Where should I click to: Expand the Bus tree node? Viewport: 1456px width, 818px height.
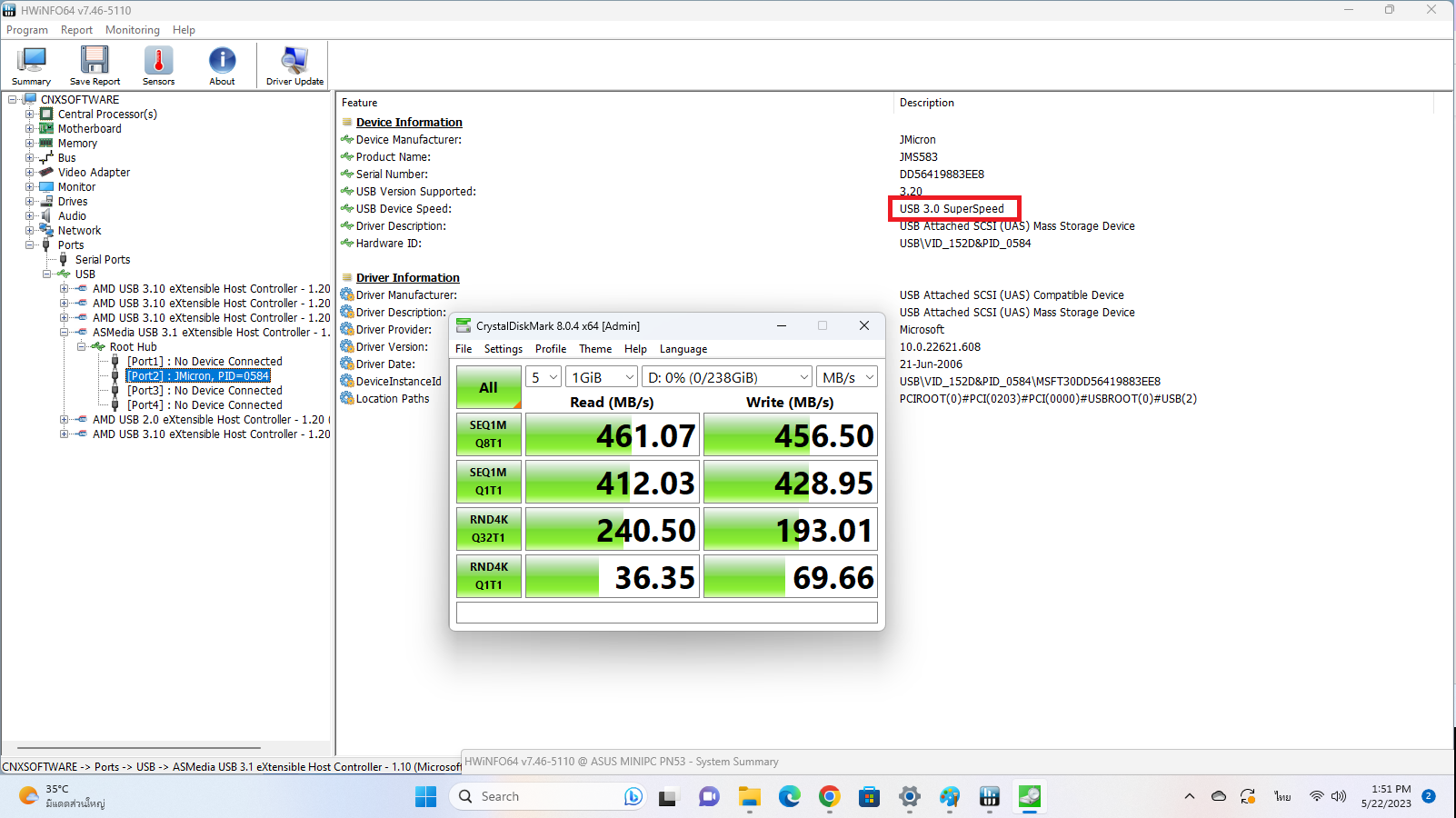click(x=30, y=158)
